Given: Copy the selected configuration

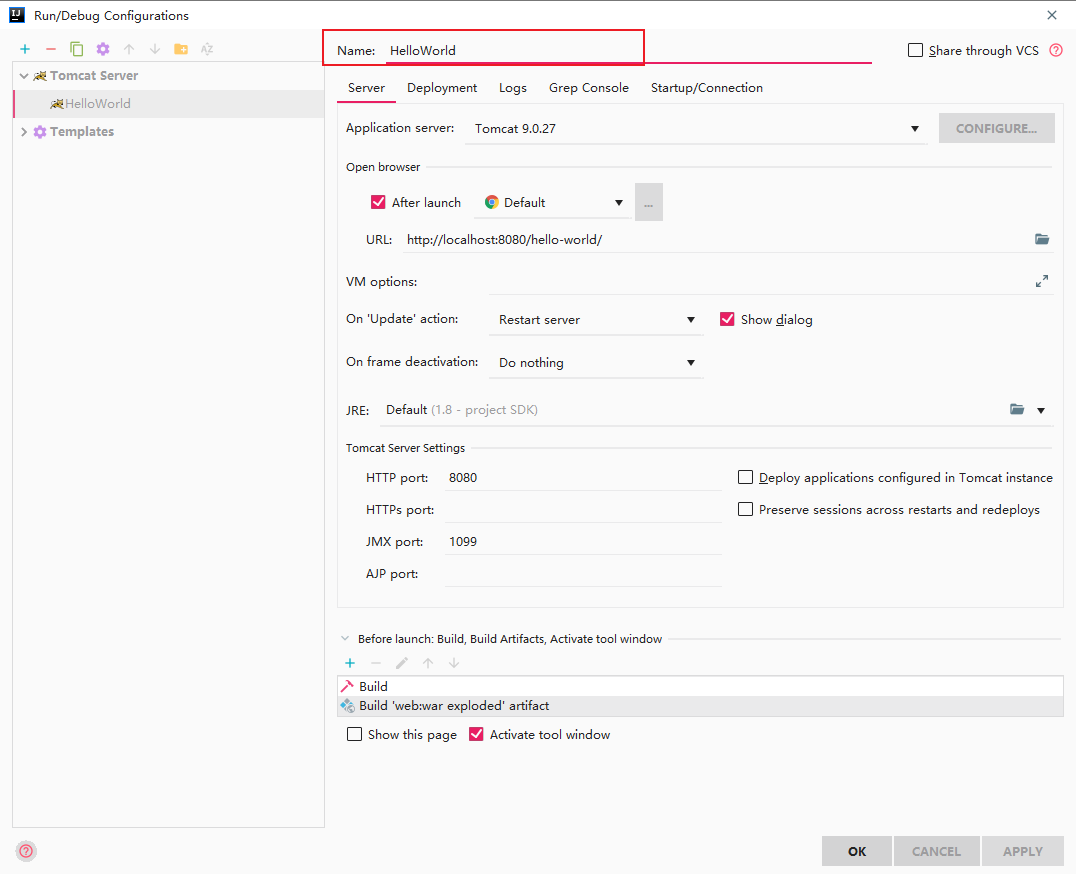Looking at the screenshot, I should click(76, 49).
